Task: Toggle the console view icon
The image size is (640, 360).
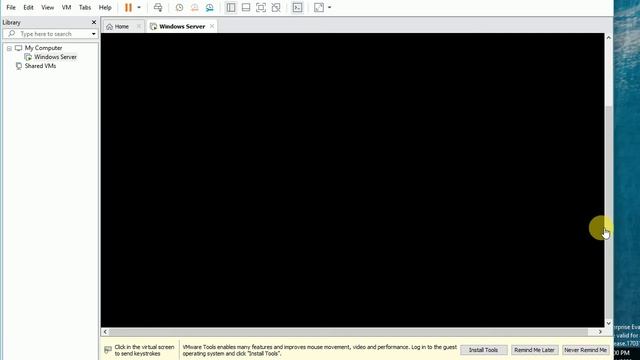Action: coord(297,7)
